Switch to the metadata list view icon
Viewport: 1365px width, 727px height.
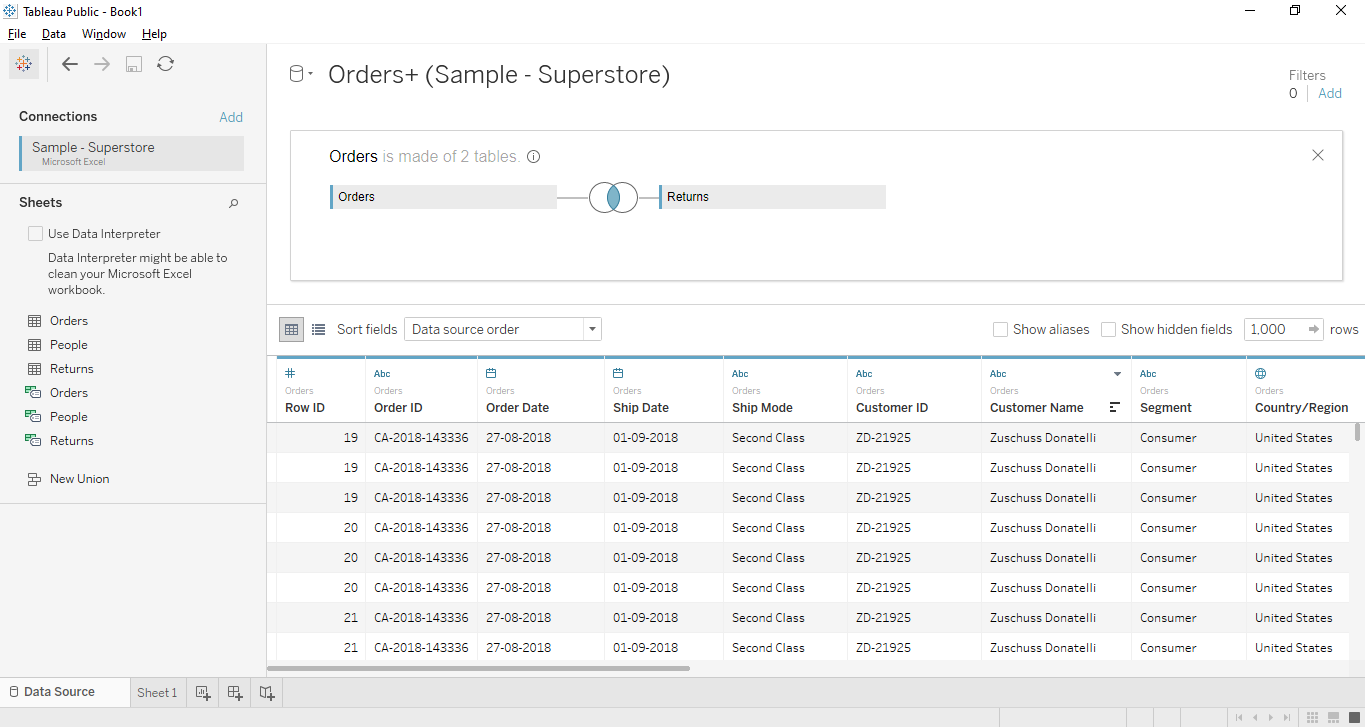tap(318, 329)
